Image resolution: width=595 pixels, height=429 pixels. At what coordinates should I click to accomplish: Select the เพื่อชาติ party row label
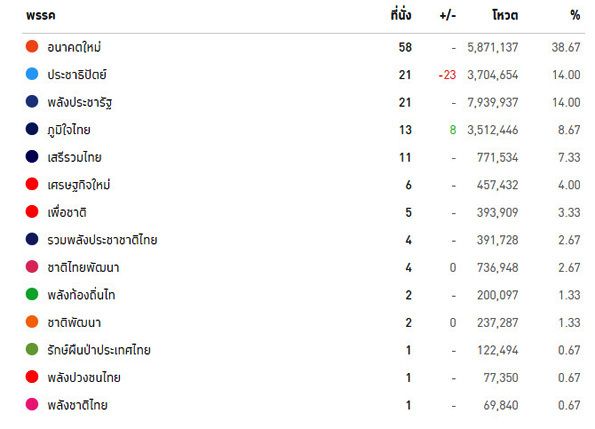click(67, 212)
